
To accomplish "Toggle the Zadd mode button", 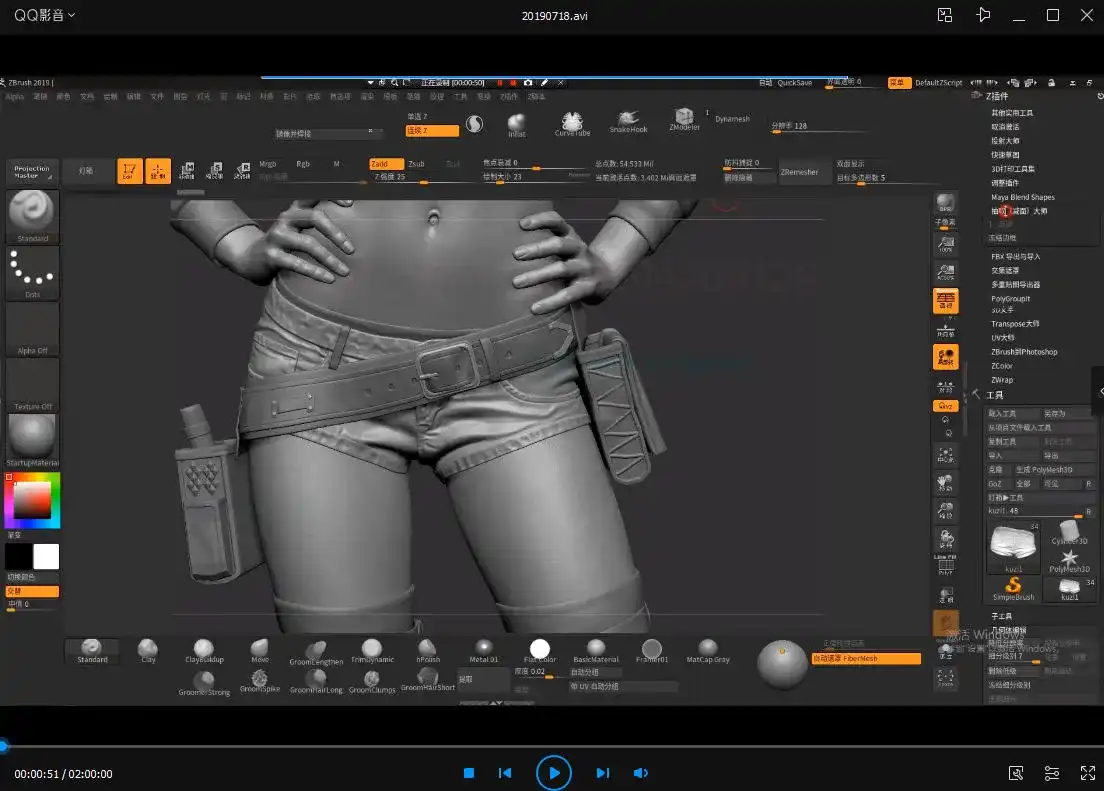I will point(385,164).
